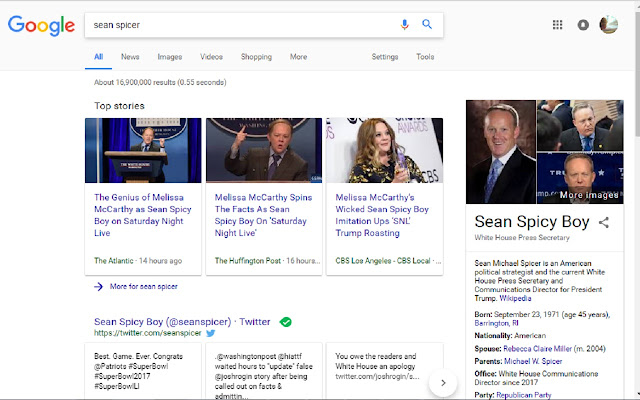Open the Google apps grid
This screenshot has width=640, height=400.
[x=557, y=25]
